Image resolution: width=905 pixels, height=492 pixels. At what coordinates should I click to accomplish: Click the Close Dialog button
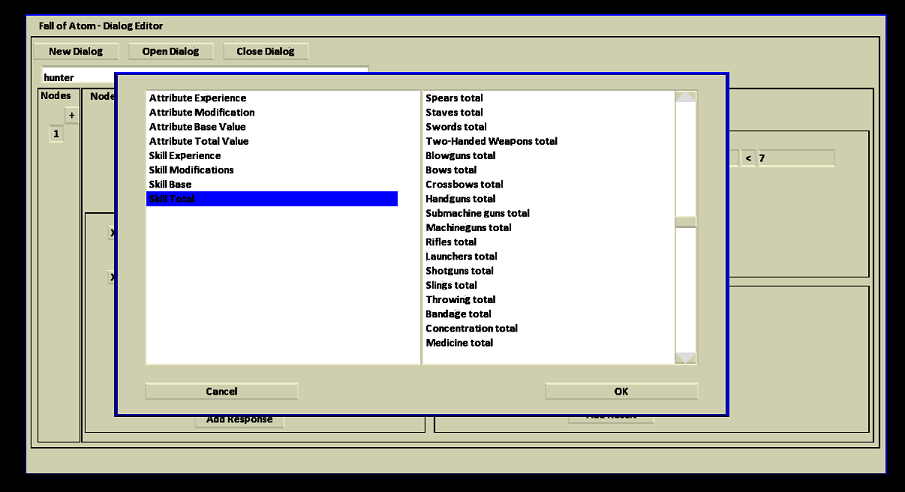coord(265,51)
